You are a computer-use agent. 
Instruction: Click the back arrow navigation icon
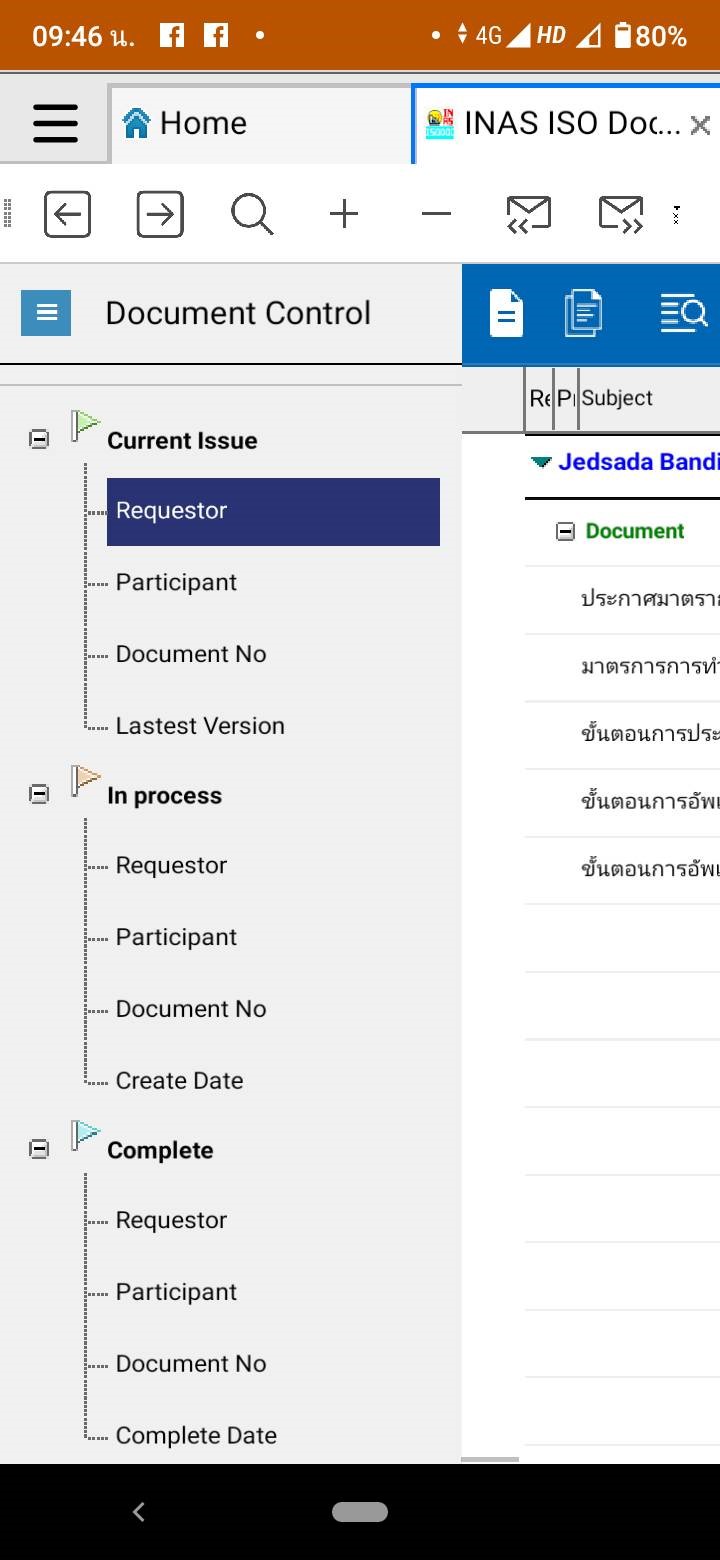[67, 214]
